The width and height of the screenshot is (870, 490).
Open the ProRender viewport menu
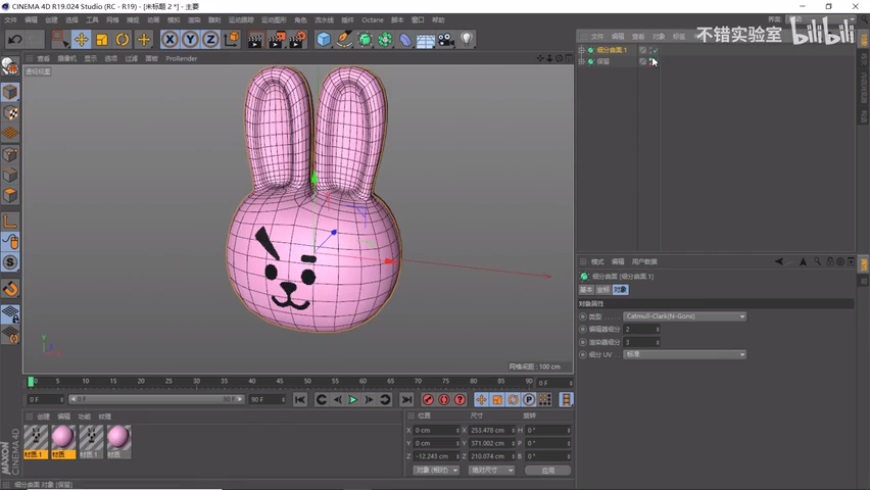181,58
